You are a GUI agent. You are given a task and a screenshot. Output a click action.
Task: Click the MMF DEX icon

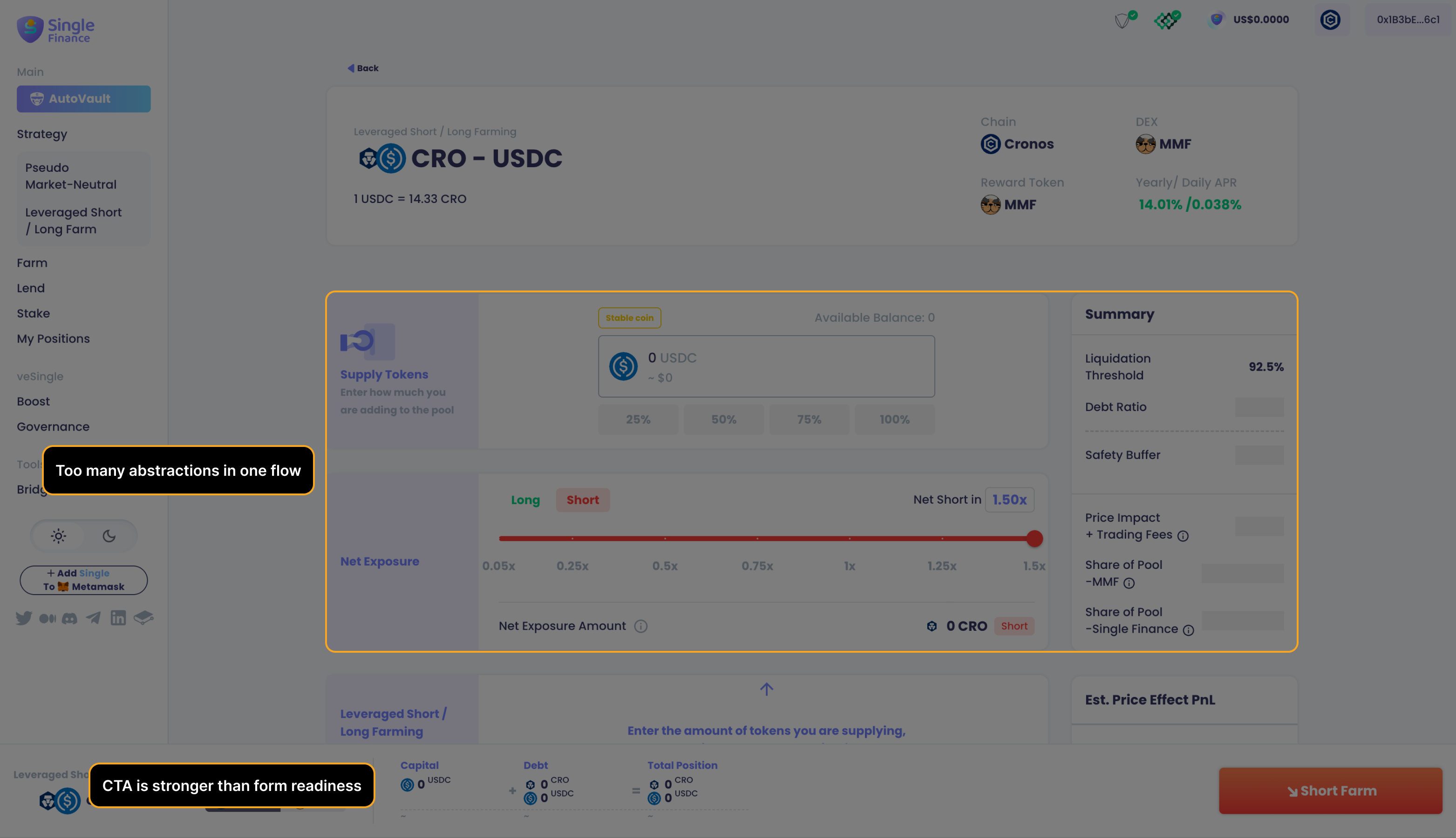[1145, 144]
